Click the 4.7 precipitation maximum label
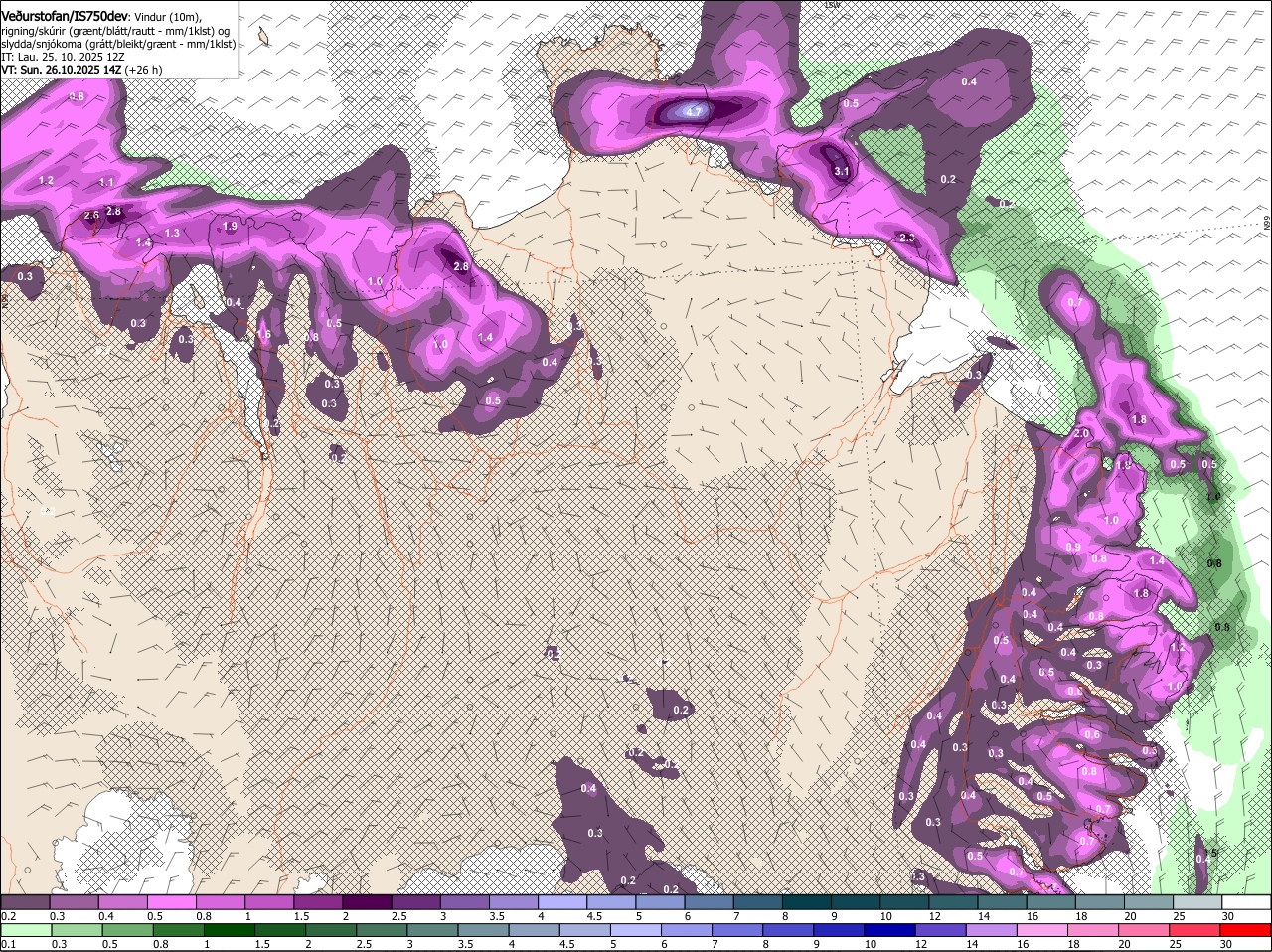 point(694,113)
